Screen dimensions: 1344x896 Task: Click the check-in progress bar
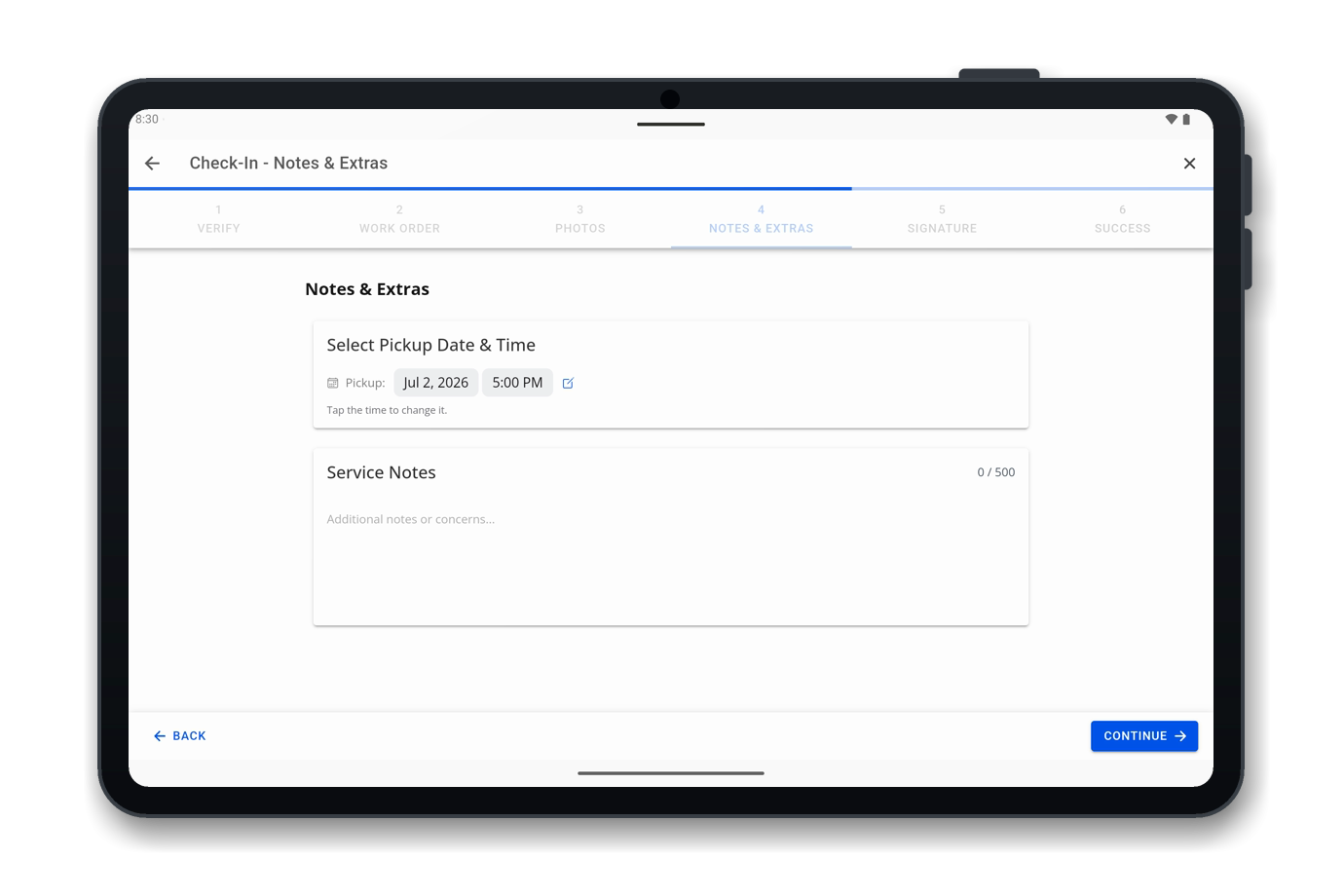[x=671, y=188]
